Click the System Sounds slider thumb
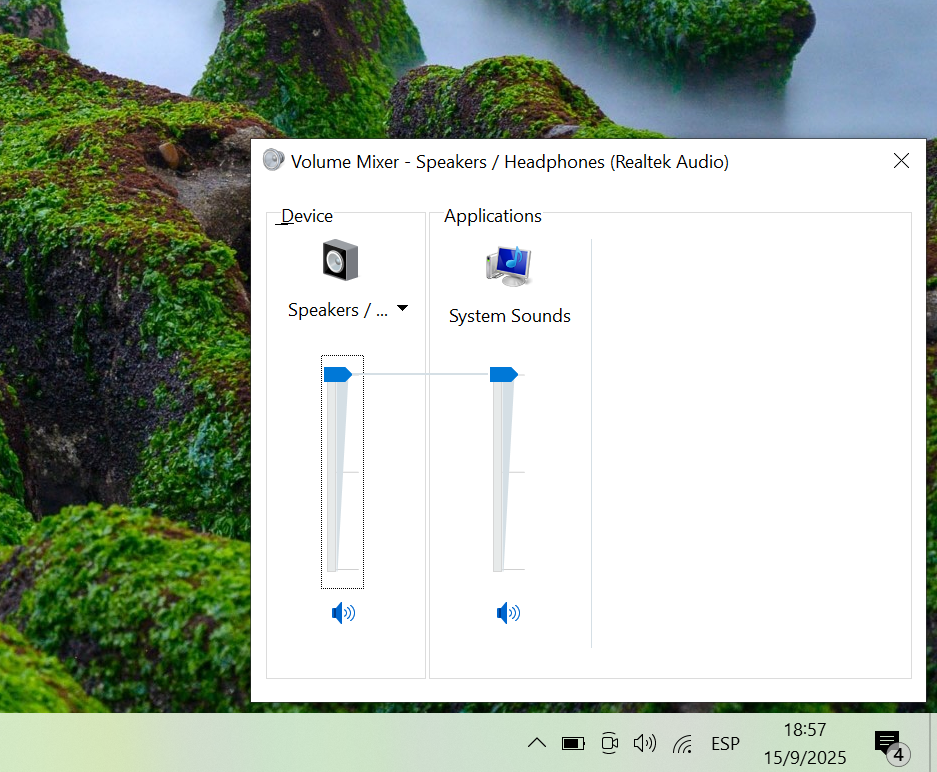This screenshot has width=937, height=772. 503,374
